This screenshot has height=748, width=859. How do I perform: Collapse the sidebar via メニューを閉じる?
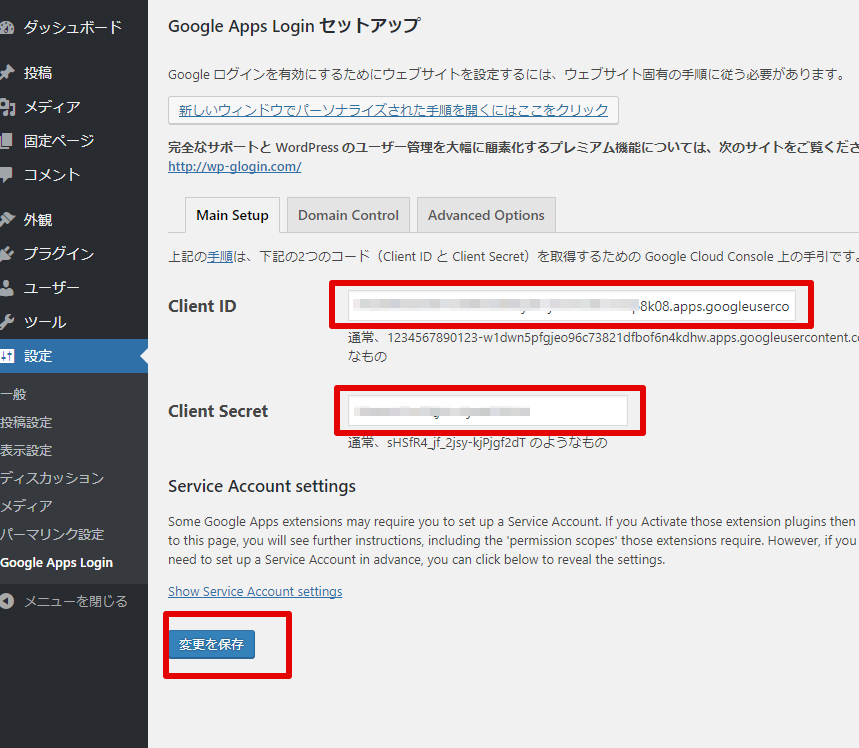(x=76, y=601)
